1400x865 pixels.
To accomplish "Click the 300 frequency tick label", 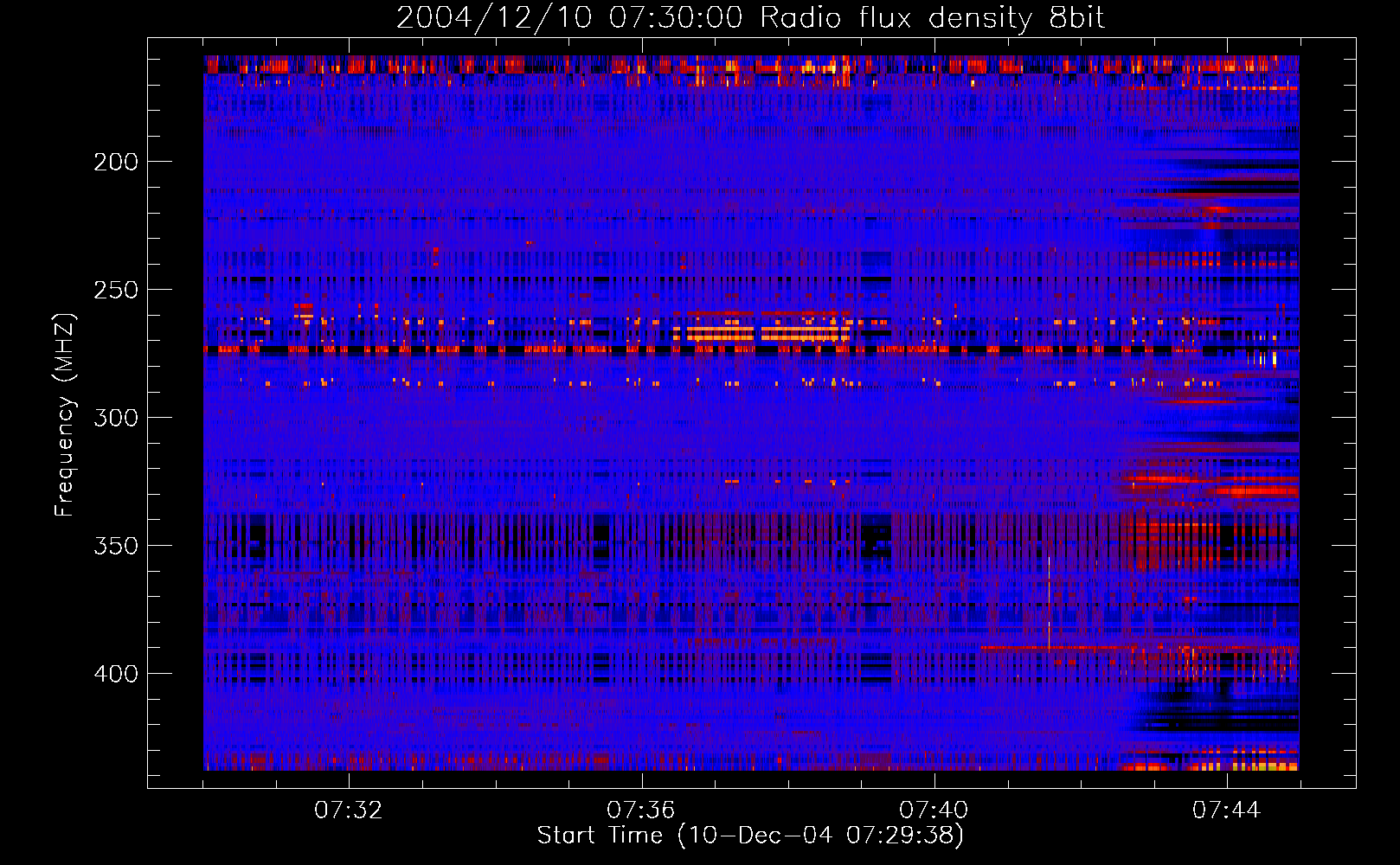I will click(116, 418).
